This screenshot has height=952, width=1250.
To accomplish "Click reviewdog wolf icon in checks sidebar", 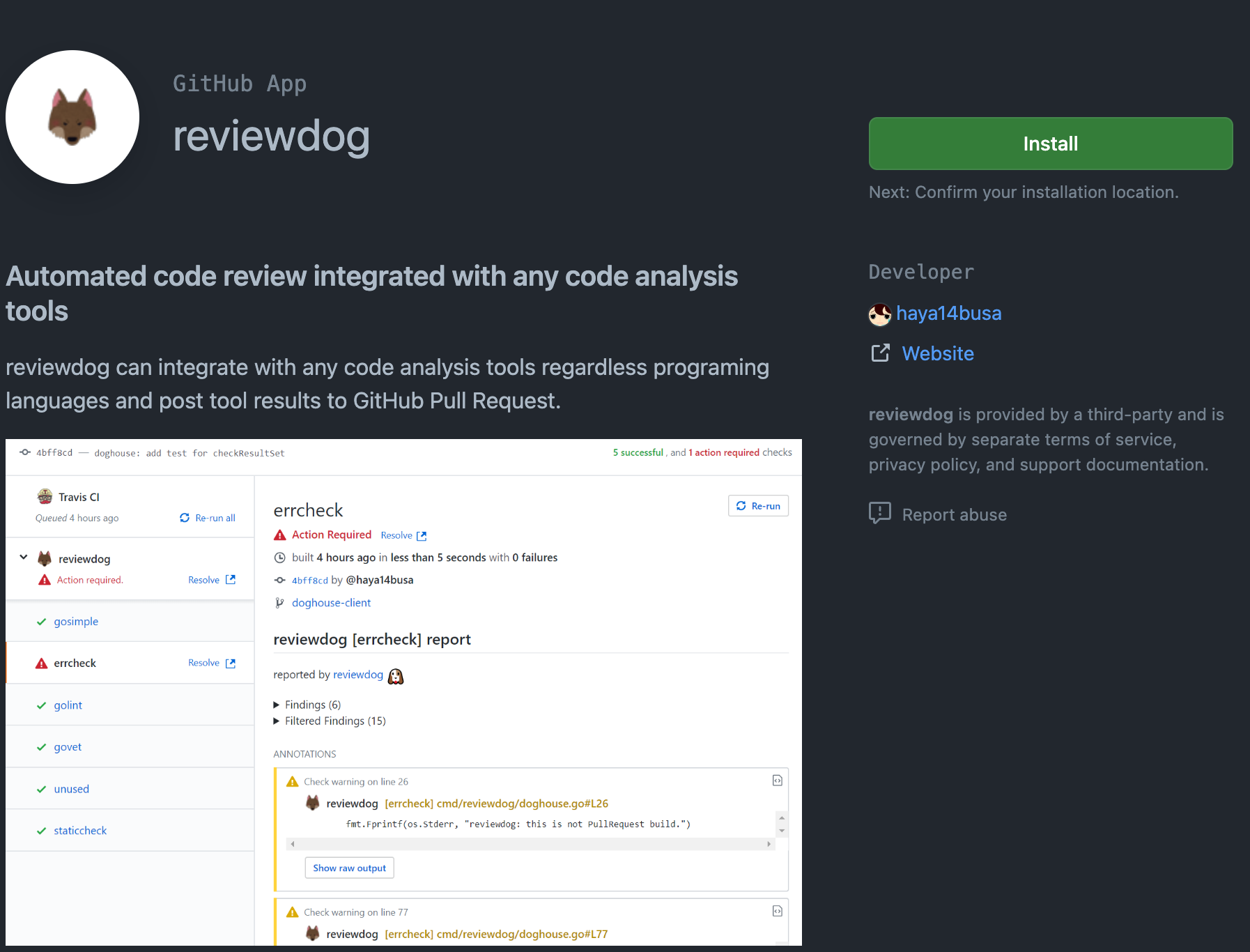I will point(45,558).
